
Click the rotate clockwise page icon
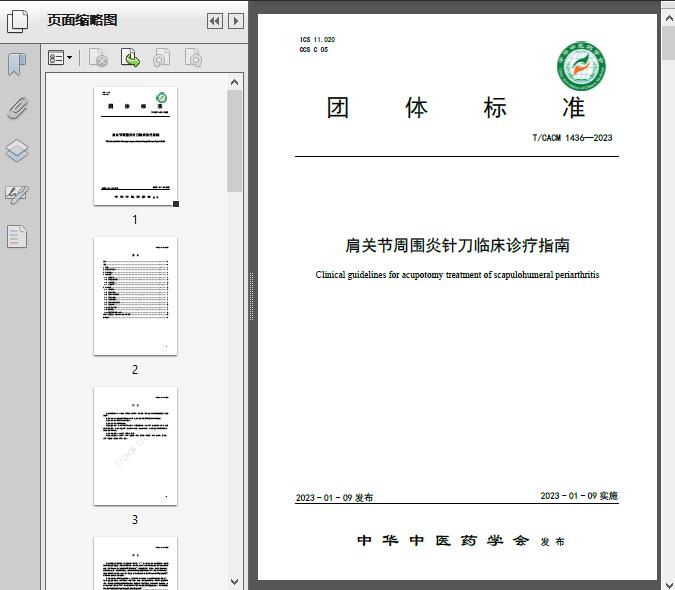coord(193,58)
